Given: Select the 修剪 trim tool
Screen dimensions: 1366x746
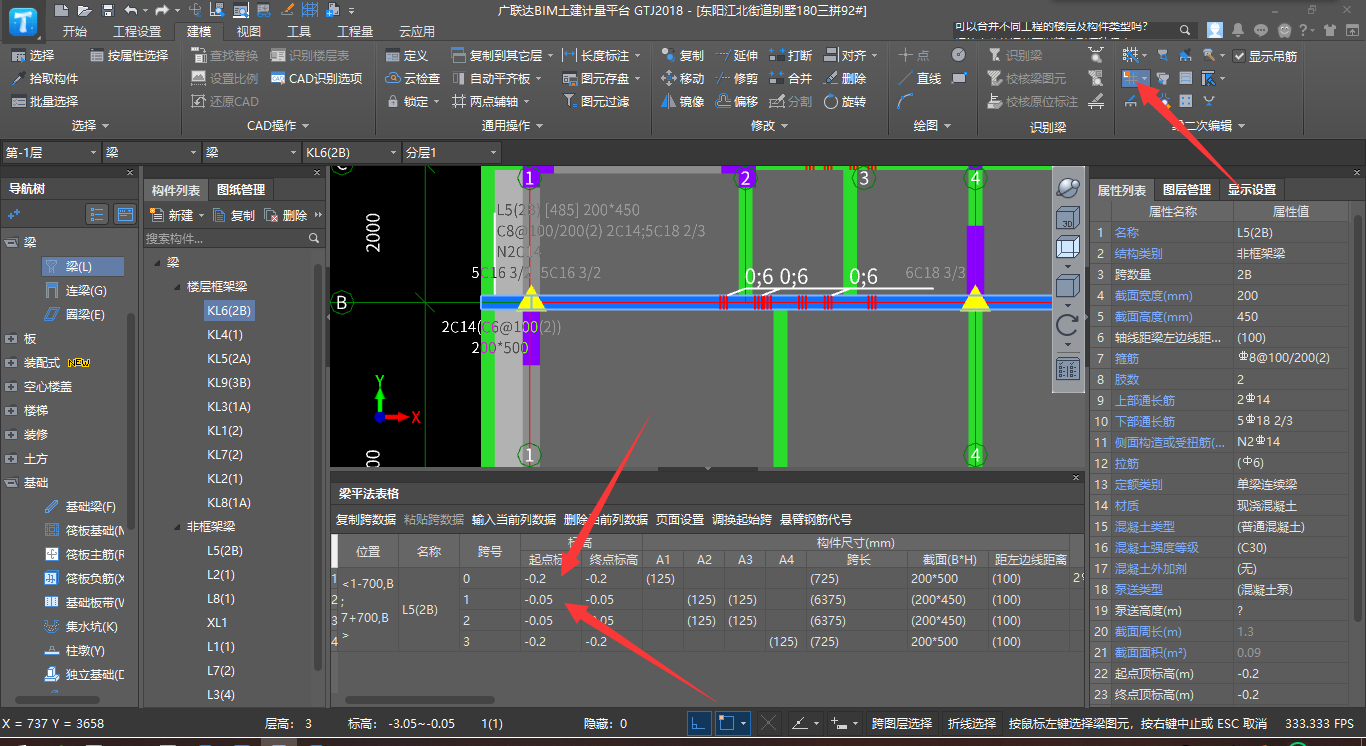Looking at the screenshot, I should click(x=736, y=78).
